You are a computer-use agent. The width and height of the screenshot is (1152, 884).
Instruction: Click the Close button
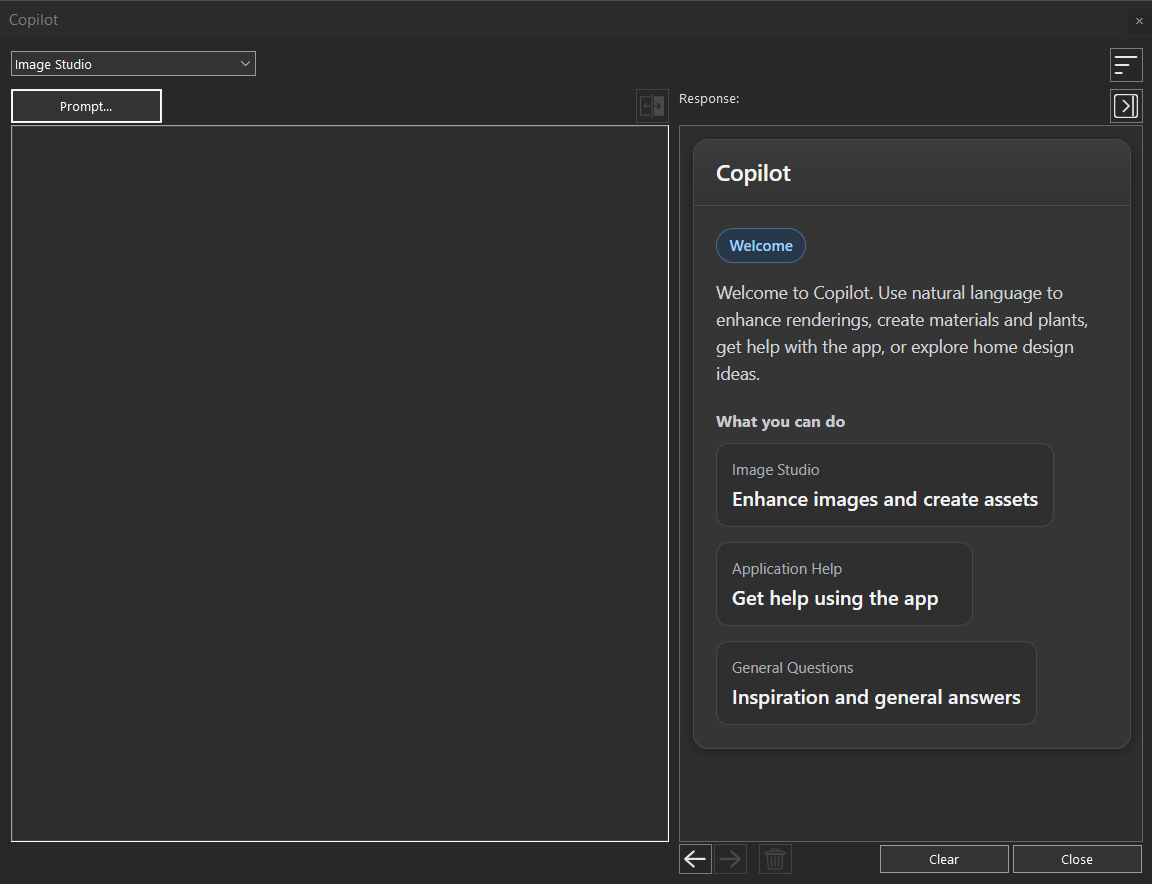tap(1077, 859)
